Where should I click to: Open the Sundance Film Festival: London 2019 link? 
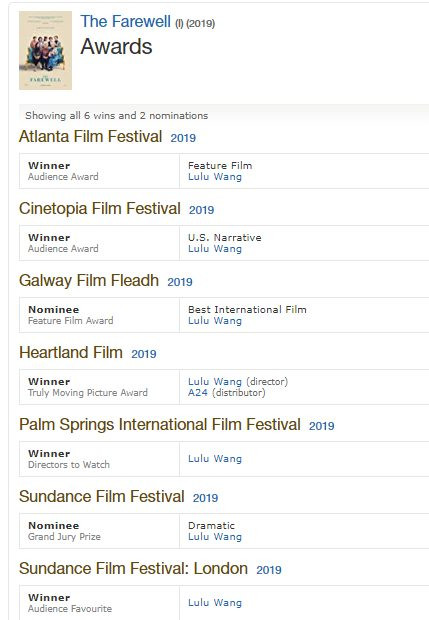[269, 569]
